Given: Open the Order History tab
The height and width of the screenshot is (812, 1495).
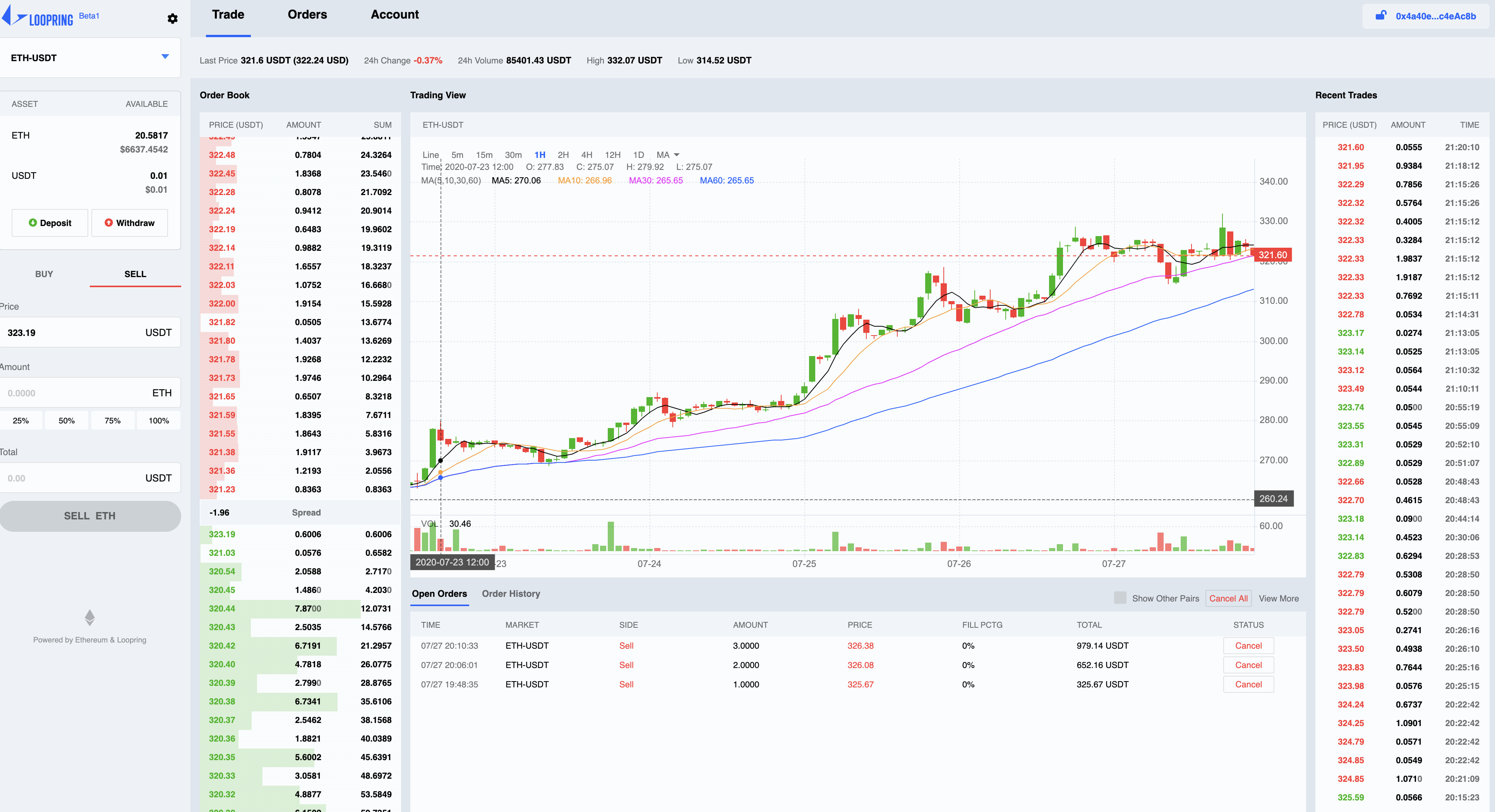Looking at the screenshot, I should point(511,594).
